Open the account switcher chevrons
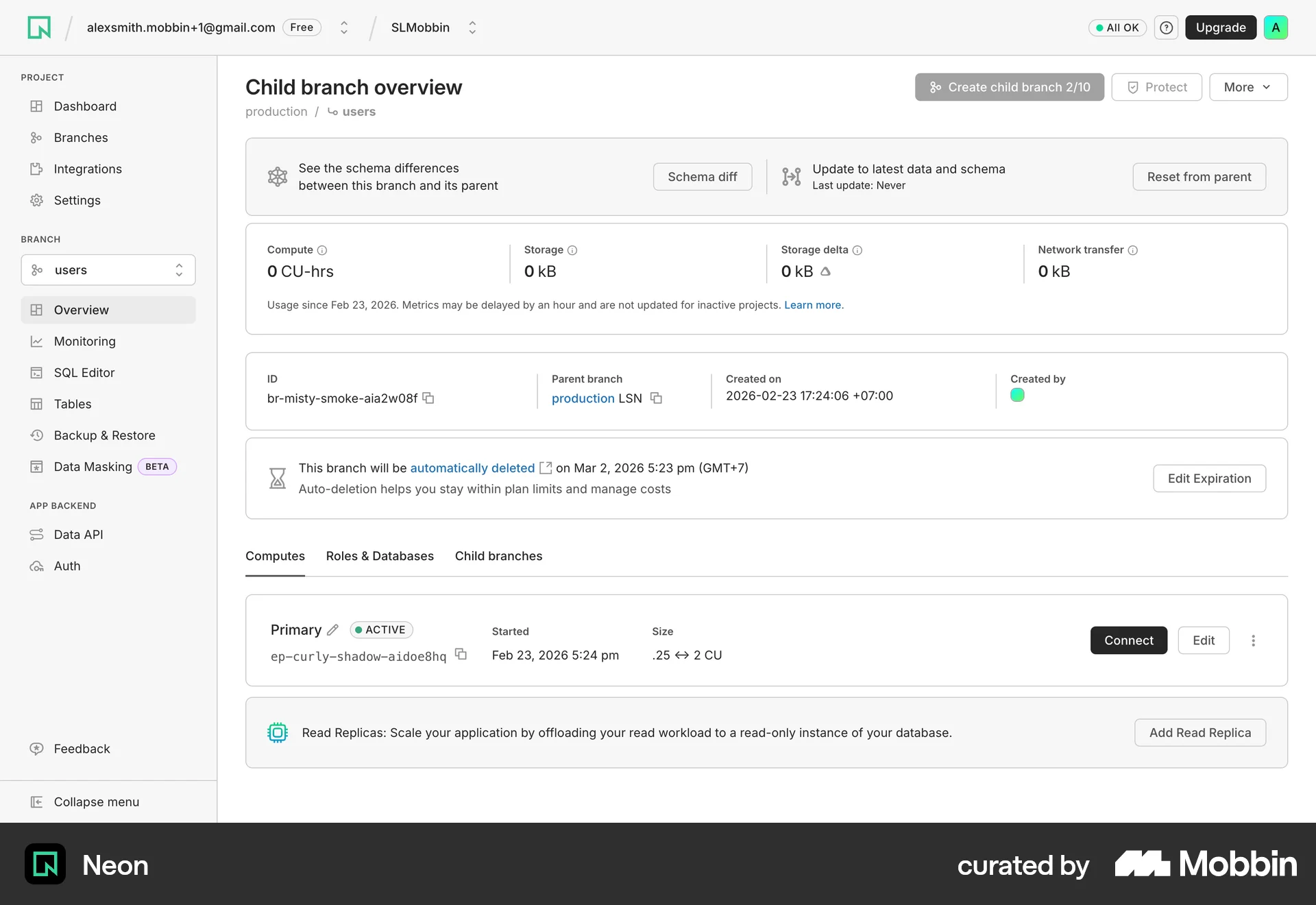1316x905 pixels. click(344, 27)
